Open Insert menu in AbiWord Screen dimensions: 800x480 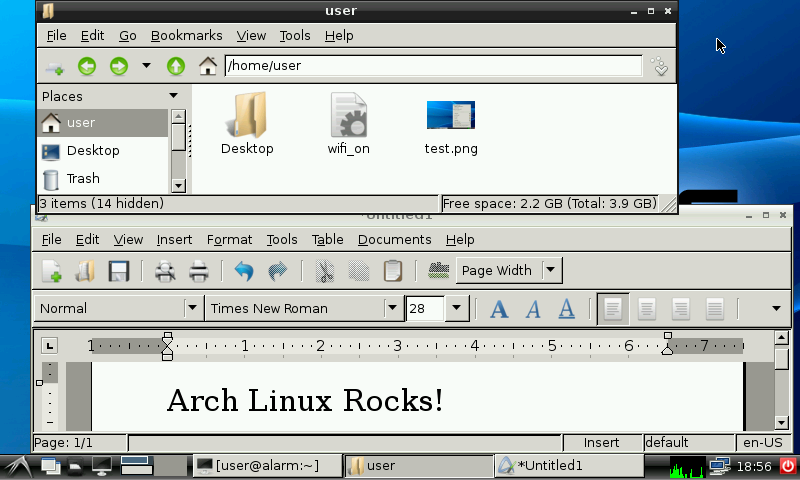click(174, 240)
